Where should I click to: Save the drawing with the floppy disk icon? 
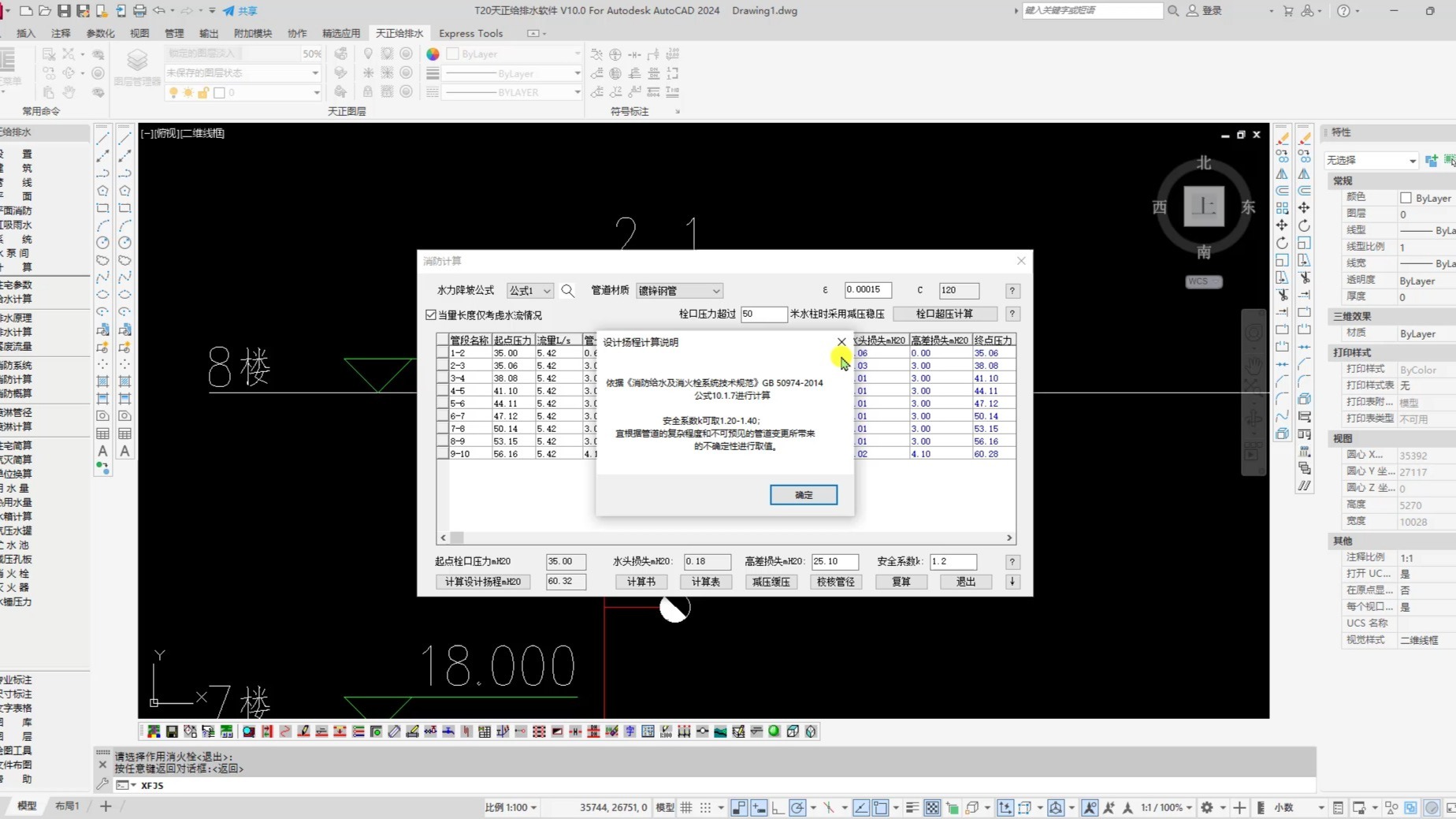[x=64, y=11]
